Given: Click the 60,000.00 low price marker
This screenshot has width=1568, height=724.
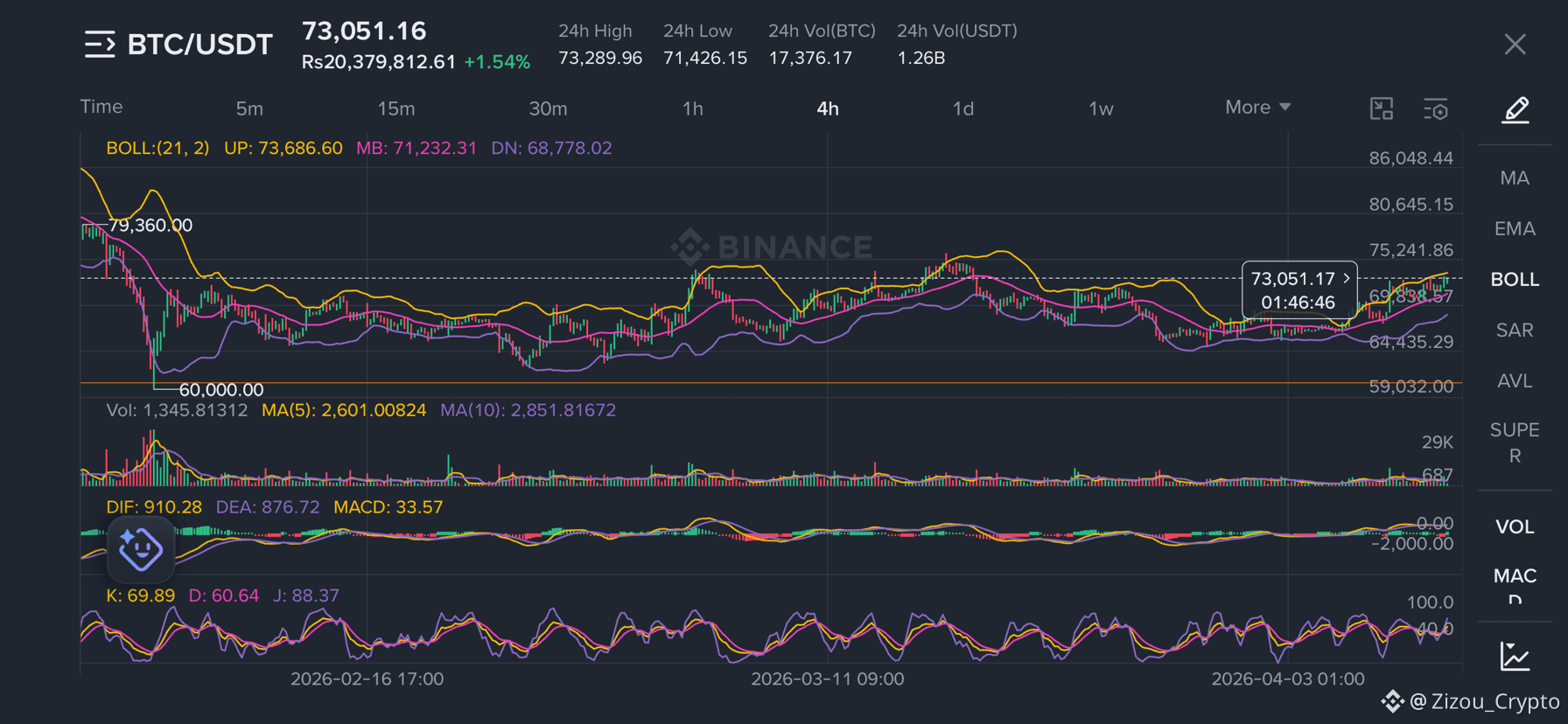Looking at the screenshot, I should pyautogui.click(x=220, y=390).
